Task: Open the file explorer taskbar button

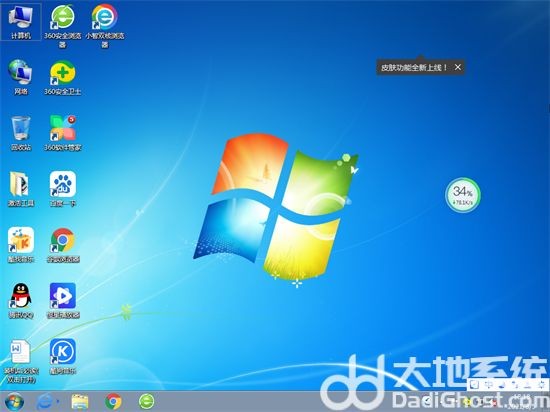Action: pyautogui.click(x=80, y=401)
